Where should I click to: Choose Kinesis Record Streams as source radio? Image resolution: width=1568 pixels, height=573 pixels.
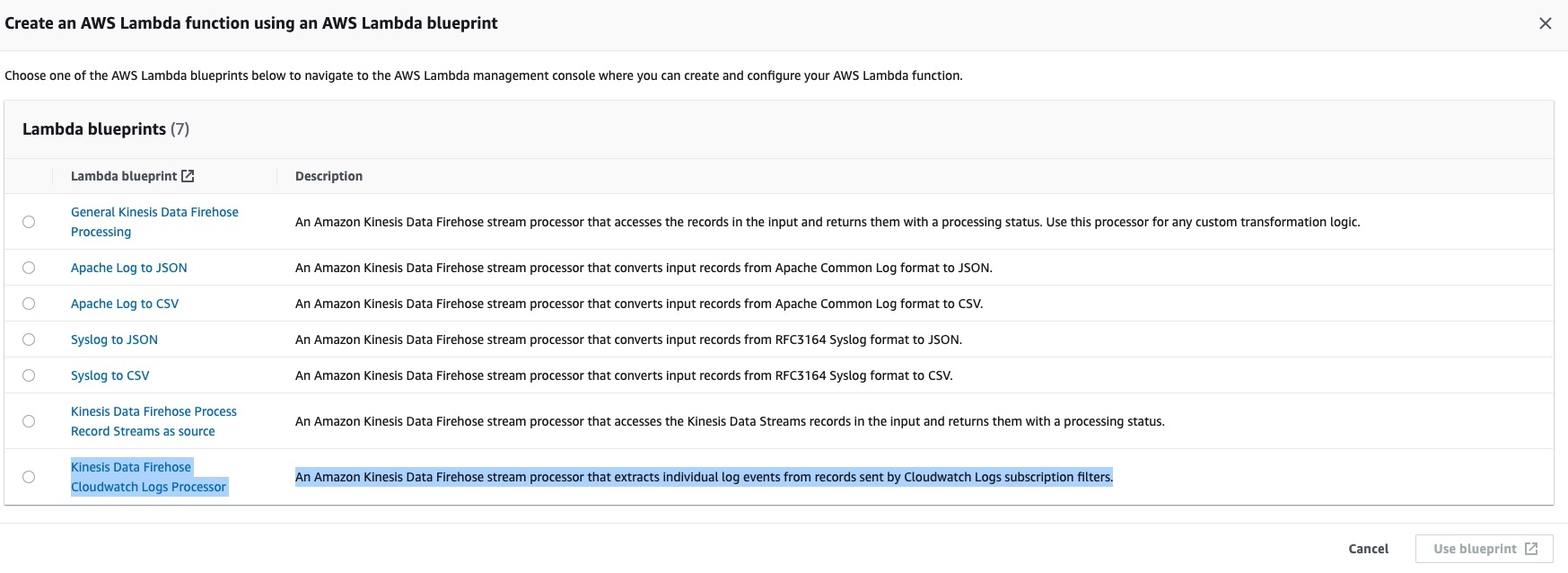29,421
